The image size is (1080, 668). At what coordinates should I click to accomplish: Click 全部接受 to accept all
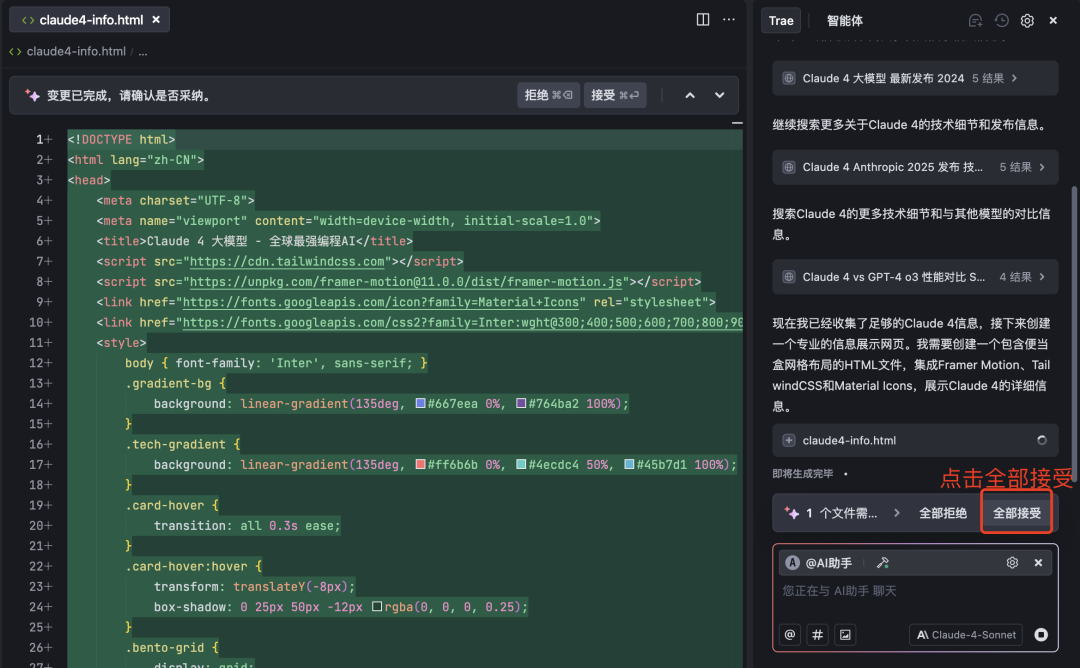click(1017, 513)
